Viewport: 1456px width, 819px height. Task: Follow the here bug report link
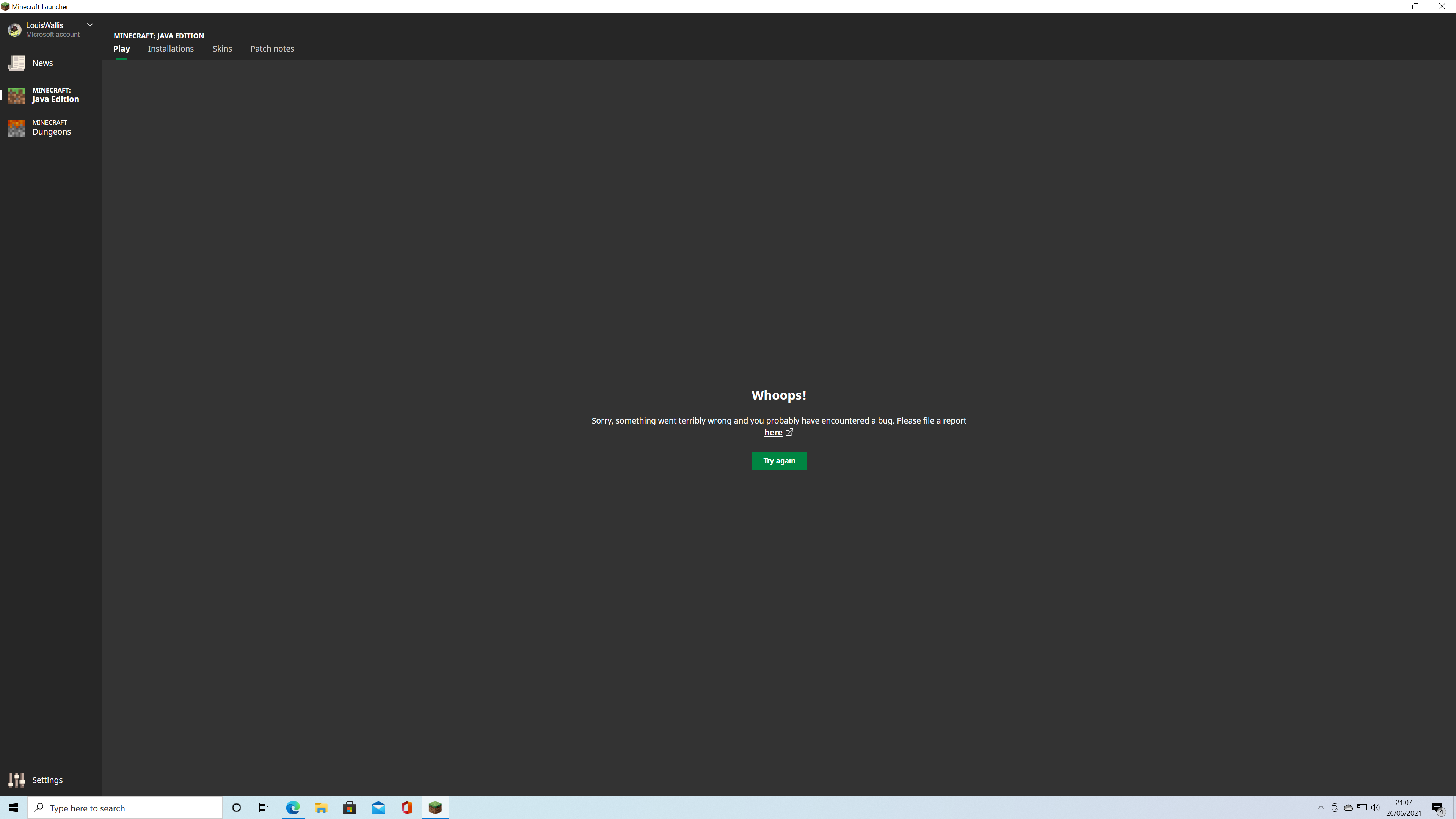(x=773, y=432)
